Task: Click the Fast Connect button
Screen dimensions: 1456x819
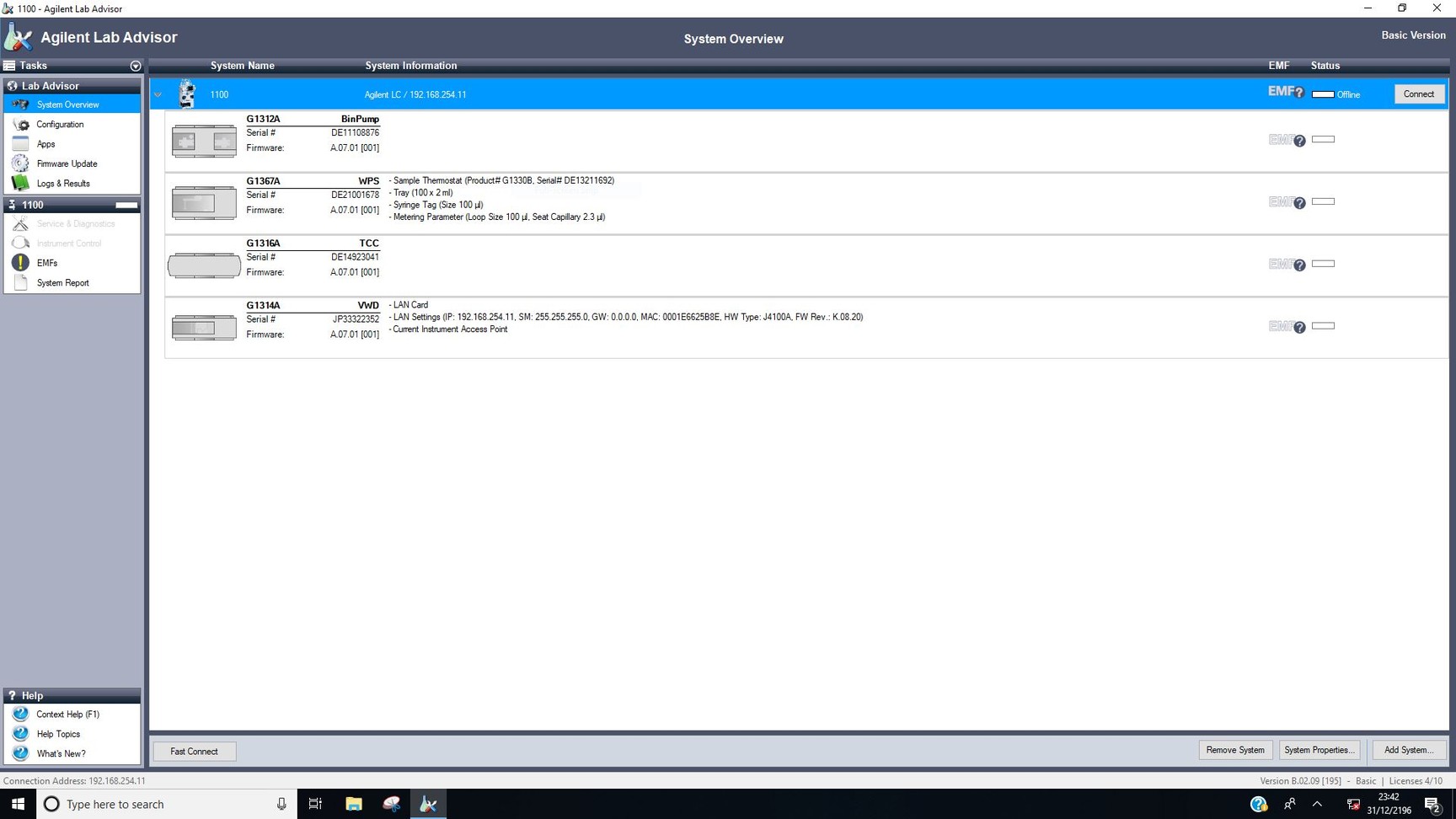Action: (194, 752)
